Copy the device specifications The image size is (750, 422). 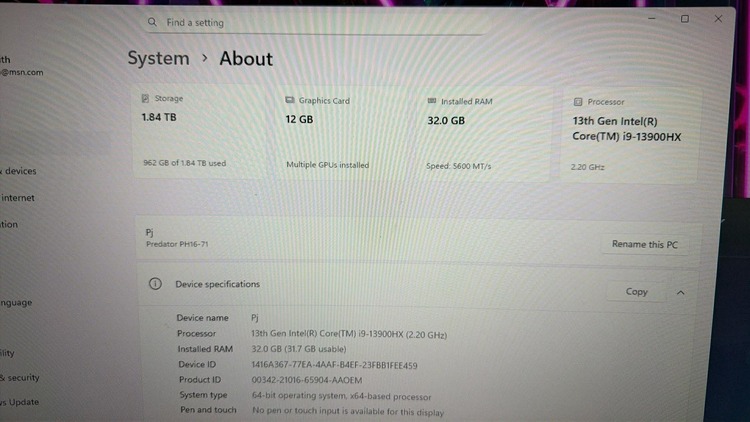(x=637, y=292)
